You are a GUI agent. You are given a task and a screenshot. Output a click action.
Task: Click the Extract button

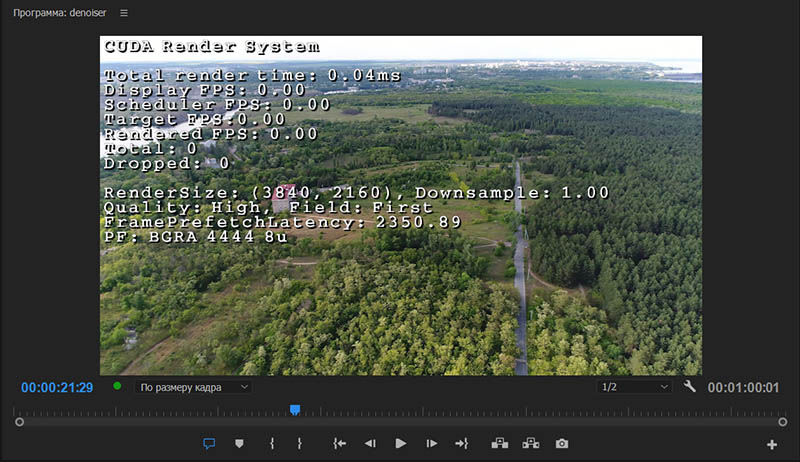[531, 444]
